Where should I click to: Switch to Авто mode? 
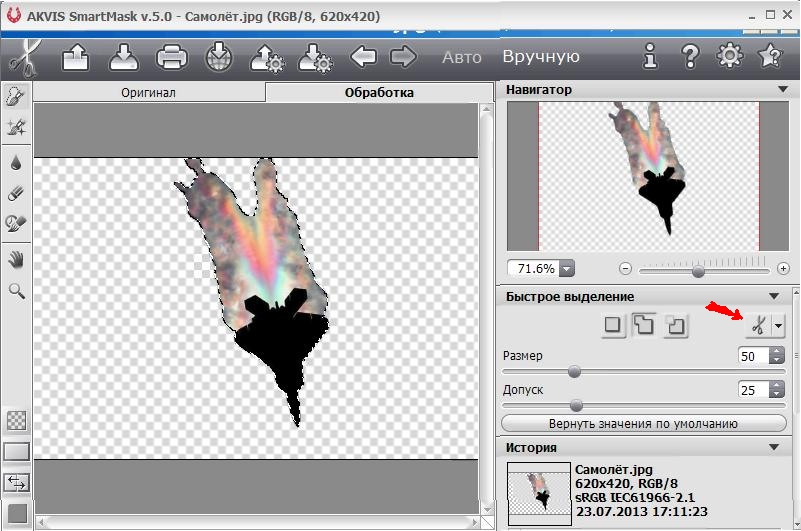[462, 57]
